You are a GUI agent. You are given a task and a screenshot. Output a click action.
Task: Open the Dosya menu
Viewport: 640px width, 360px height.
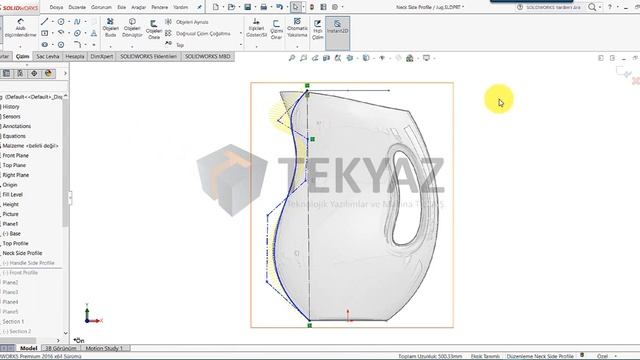pyautogui.click(x=56, y=7)
